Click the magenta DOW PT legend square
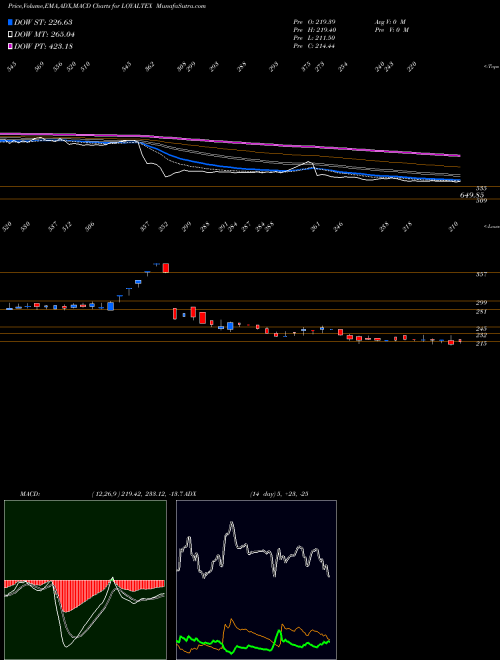This screenshot has height=660, width=500. click(10, 46)
